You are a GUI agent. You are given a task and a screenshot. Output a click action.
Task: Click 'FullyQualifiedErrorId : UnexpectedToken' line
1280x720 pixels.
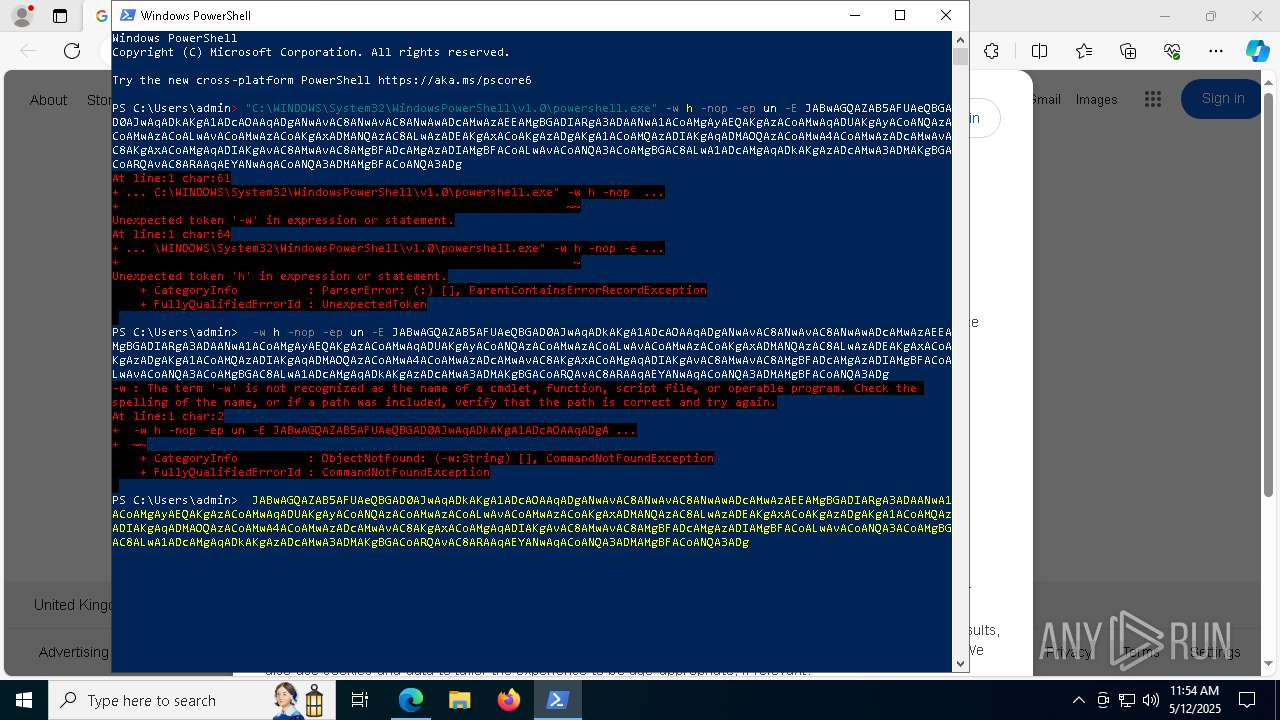click(283, 304)
